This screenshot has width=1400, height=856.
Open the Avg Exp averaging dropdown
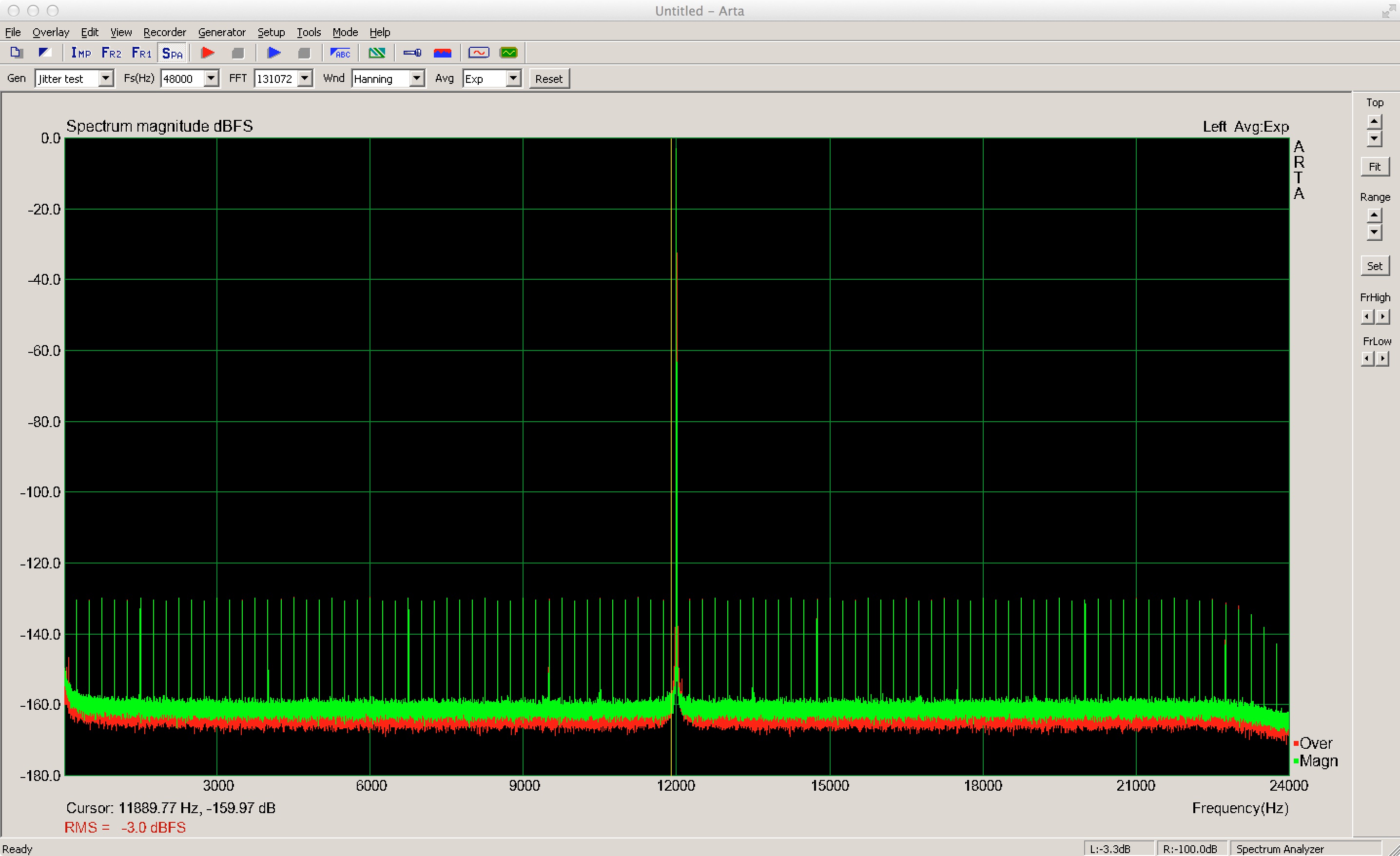click(514, 78)
